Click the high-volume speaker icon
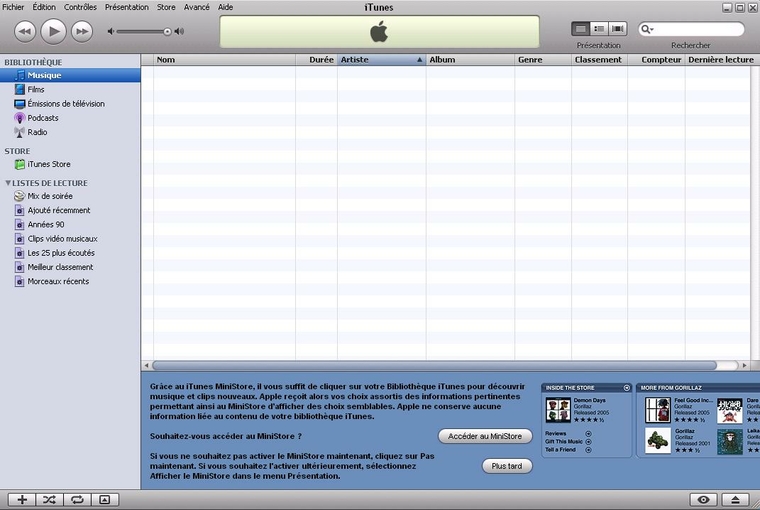760x510 pixels. click(x=179, y=32)
